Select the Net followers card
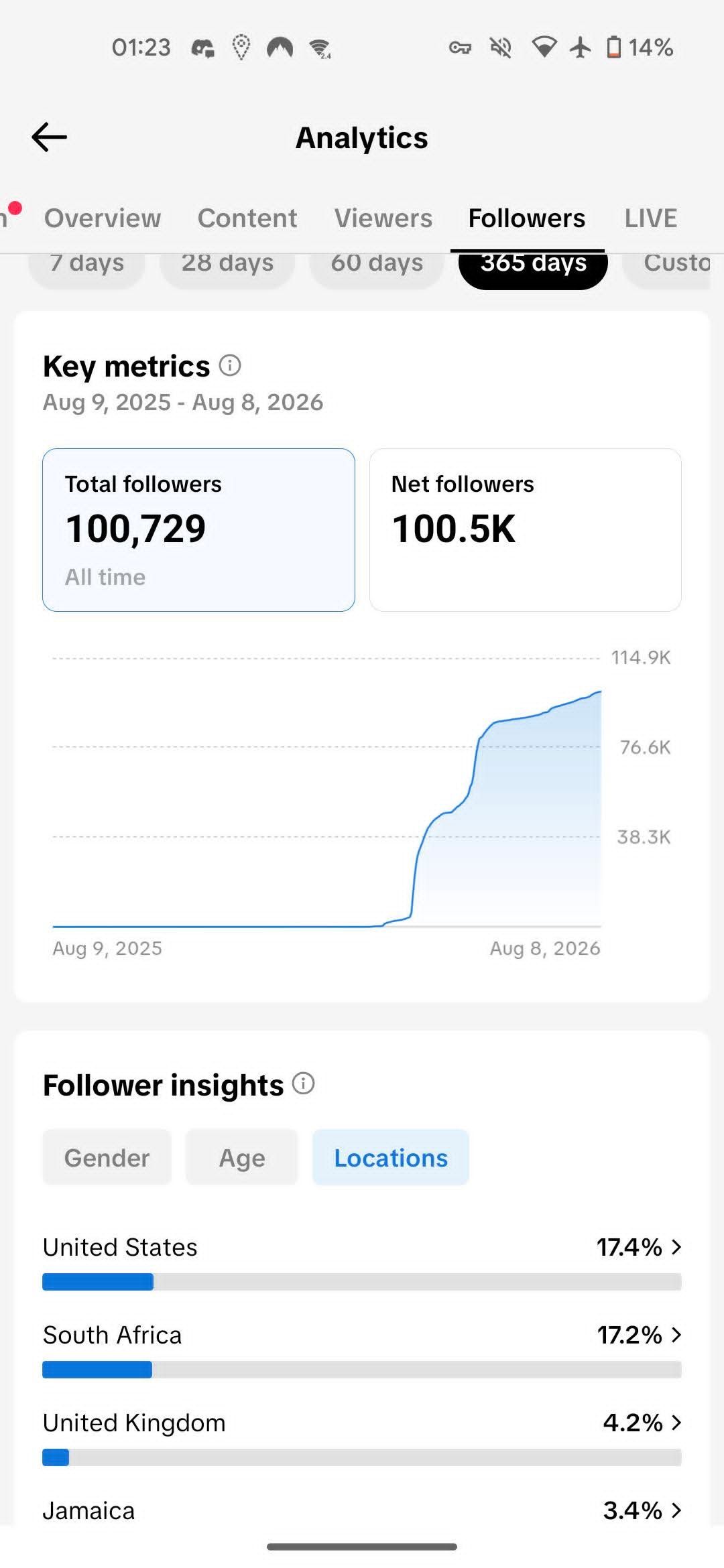This screenshot has height=1568, width=724. pyautogui.click(x=526, y=530)
